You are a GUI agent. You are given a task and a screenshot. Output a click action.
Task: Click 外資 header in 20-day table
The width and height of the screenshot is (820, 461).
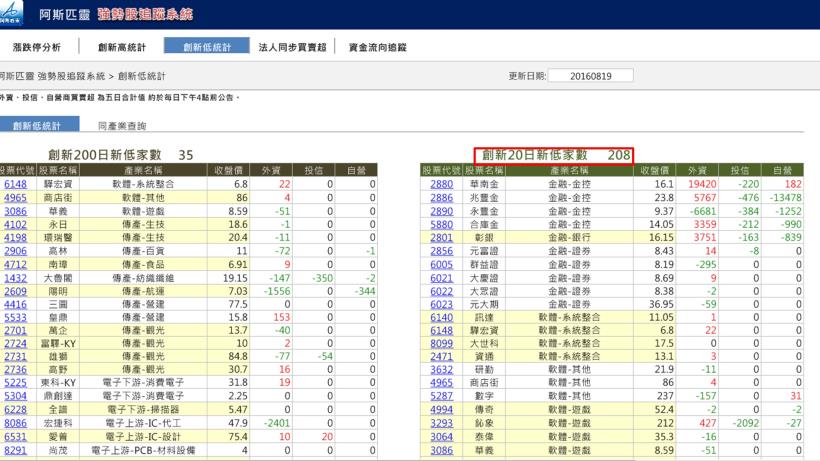[x=697, y=170]
